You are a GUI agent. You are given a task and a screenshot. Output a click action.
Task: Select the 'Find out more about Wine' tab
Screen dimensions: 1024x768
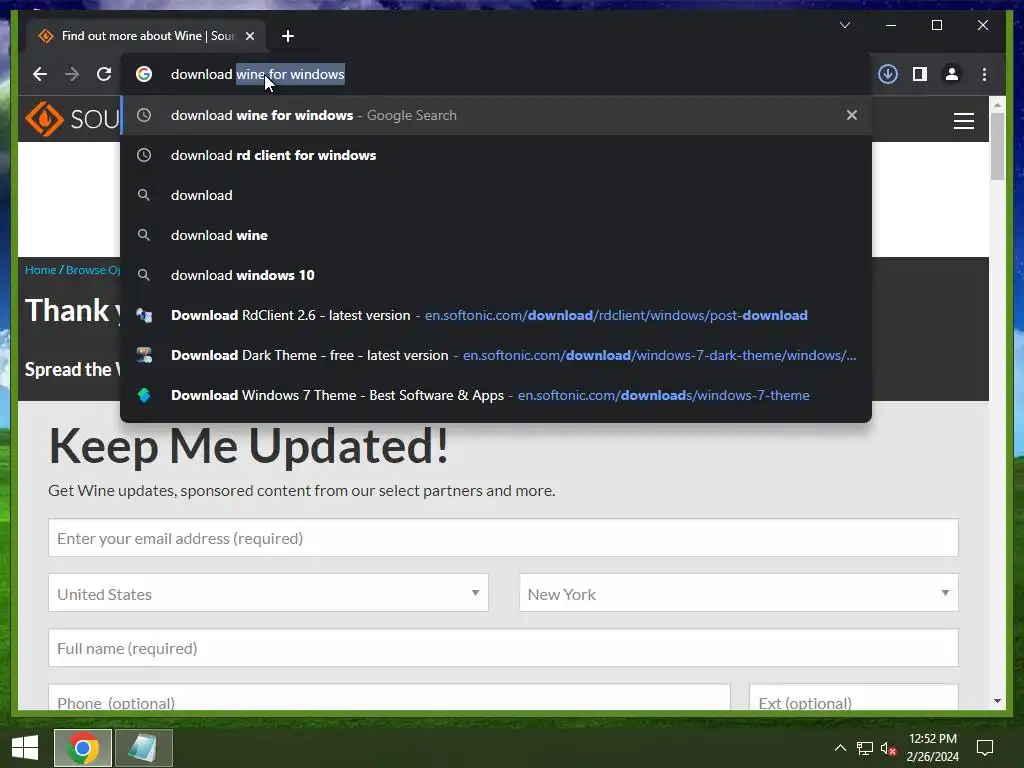coord(147,36)
